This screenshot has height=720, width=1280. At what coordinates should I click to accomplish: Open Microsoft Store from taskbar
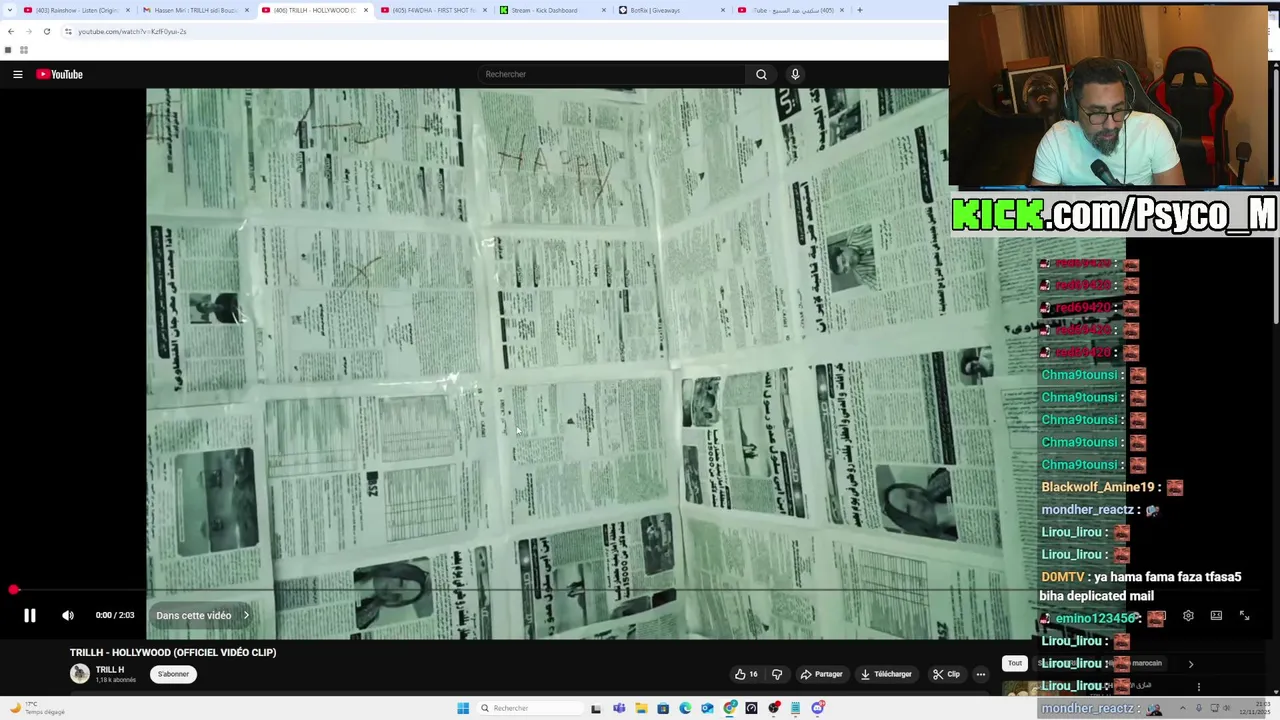(663, 708)
